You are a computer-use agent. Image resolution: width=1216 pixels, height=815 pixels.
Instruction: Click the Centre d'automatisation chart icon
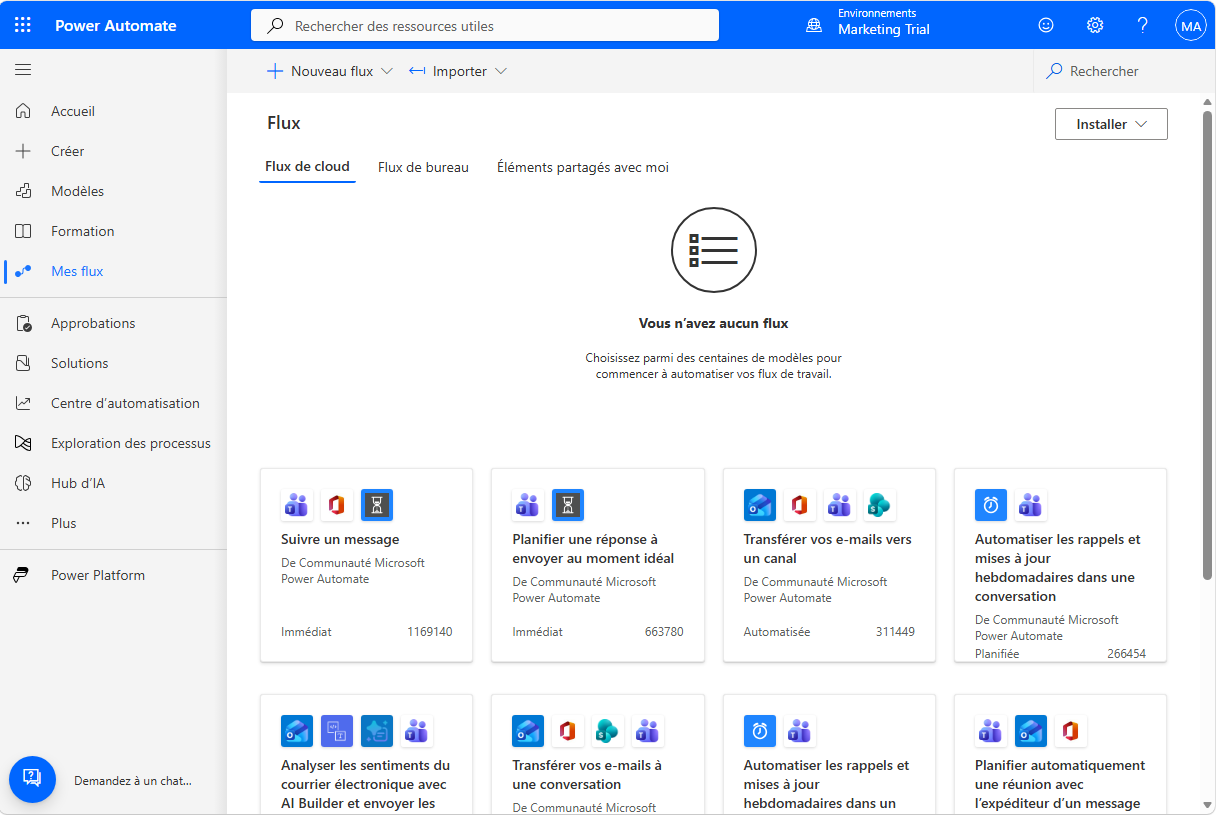pos(23,403)
